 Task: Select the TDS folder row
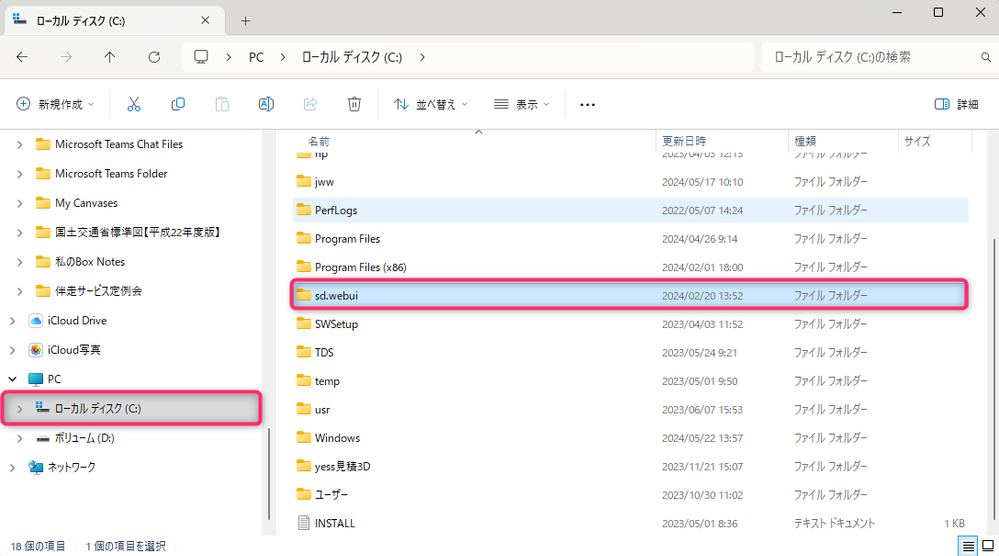click(x=631, y=352)
